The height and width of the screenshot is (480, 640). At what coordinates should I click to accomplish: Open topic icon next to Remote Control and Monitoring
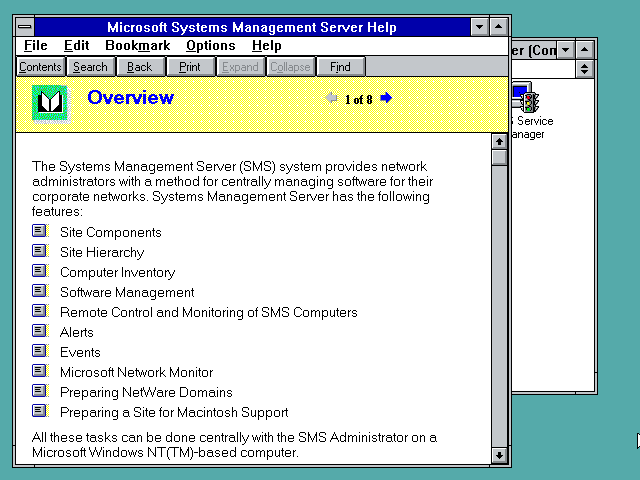tap(40, 311)
